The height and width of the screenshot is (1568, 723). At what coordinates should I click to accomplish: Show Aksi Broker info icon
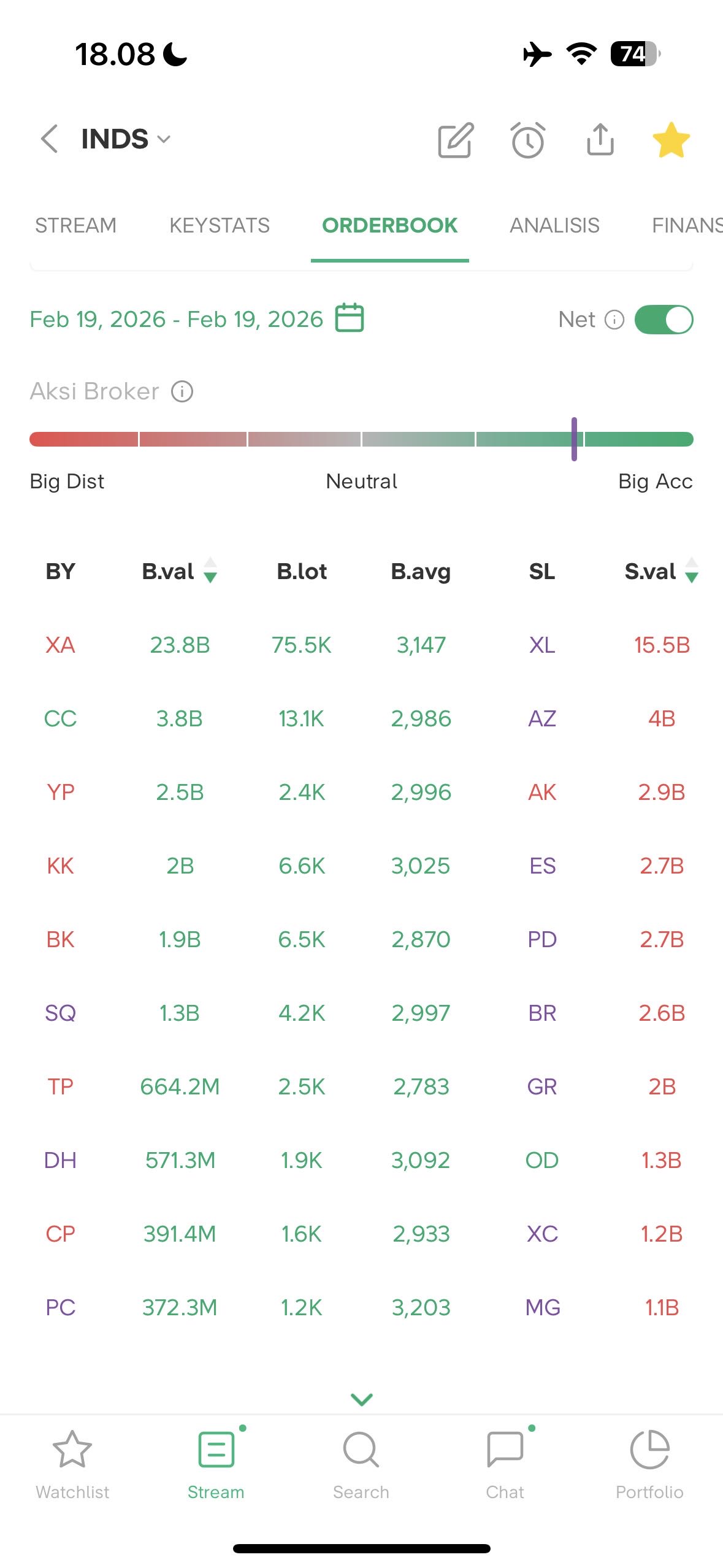coord(182,391)
